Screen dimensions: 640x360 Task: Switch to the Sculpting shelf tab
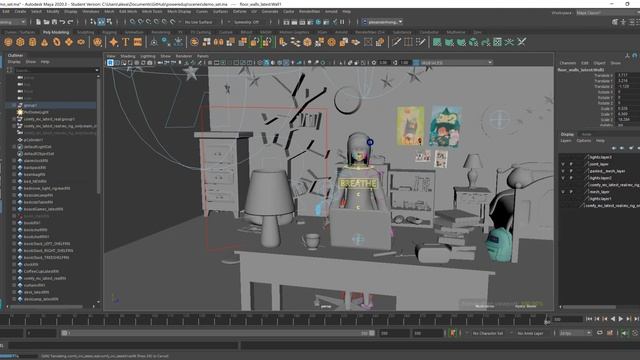[86, 32]
